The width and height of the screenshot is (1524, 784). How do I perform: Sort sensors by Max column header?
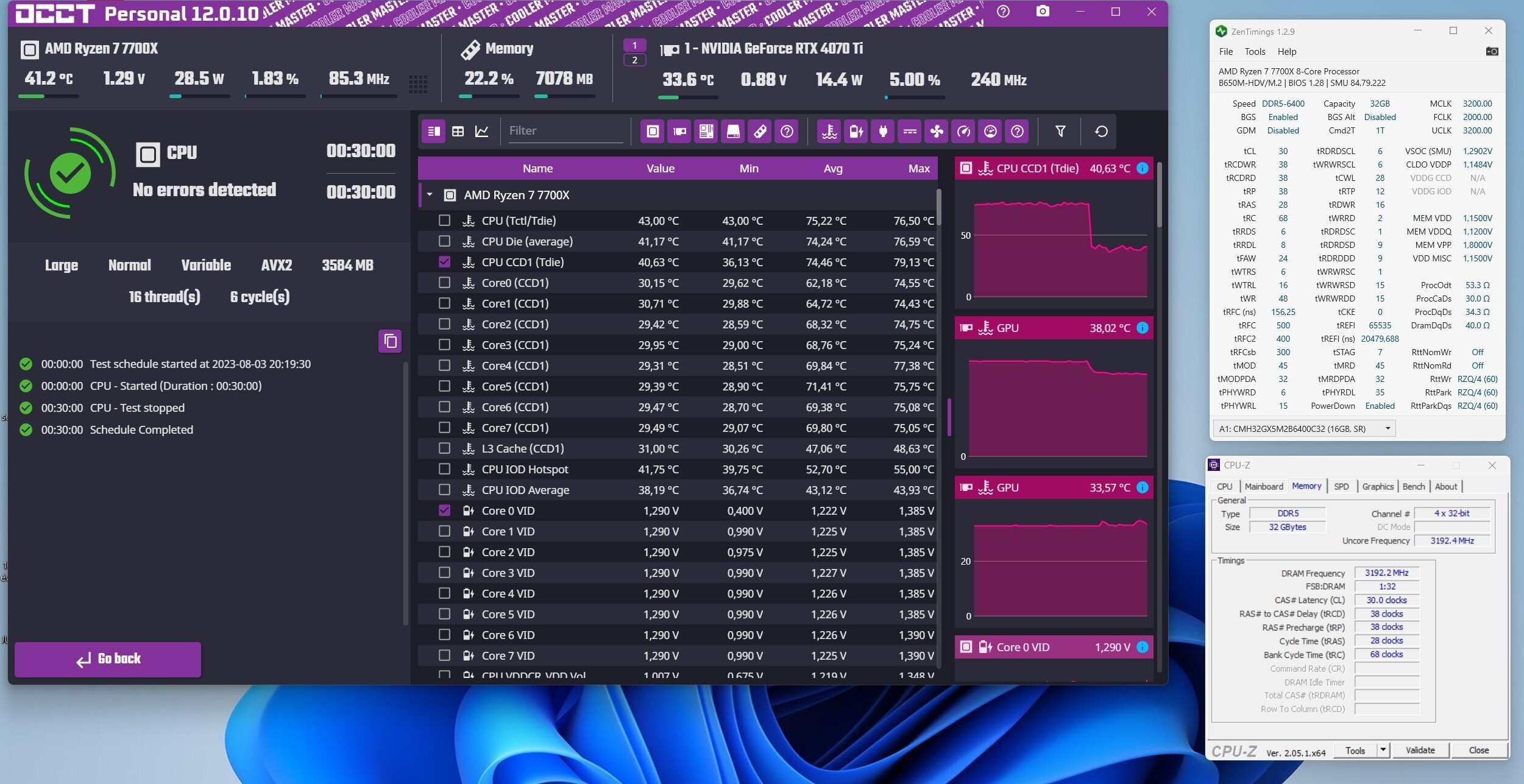[x=919, y=168]
